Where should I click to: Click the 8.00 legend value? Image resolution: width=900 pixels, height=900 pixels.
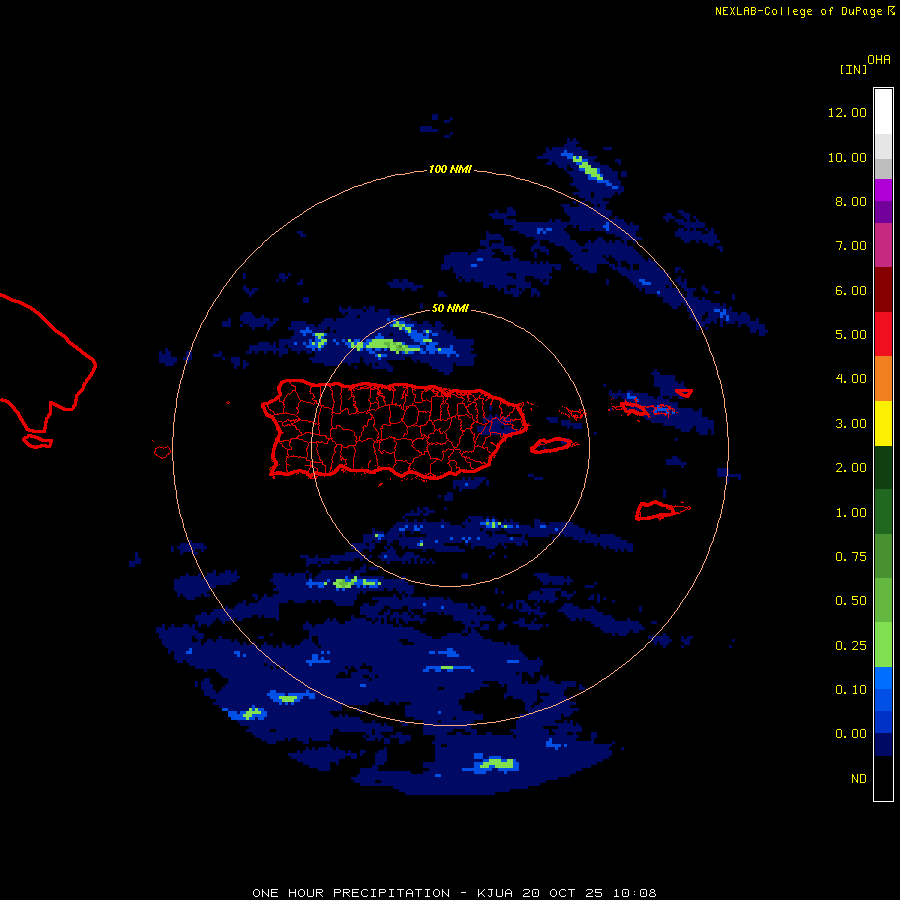851,201
